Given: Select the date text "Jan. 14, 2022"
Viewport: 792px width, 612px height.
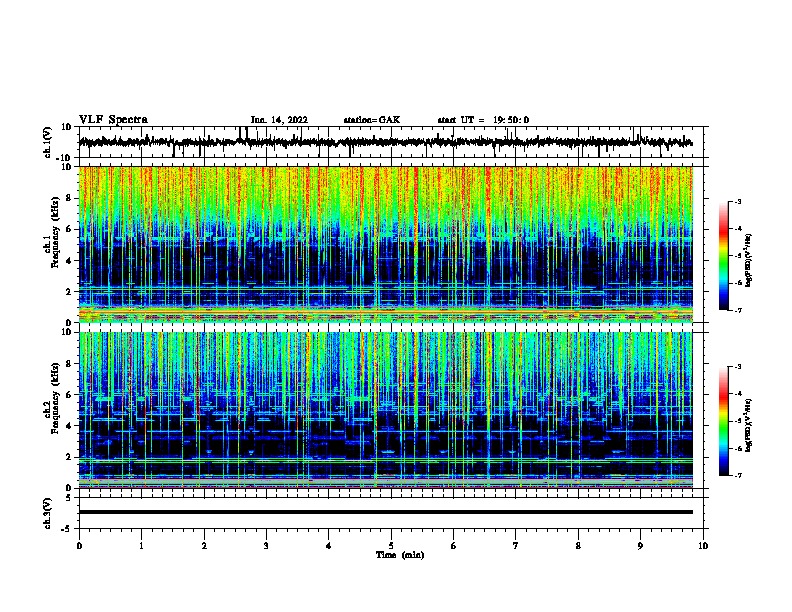Looking at the screenshot, I should 279,120.
